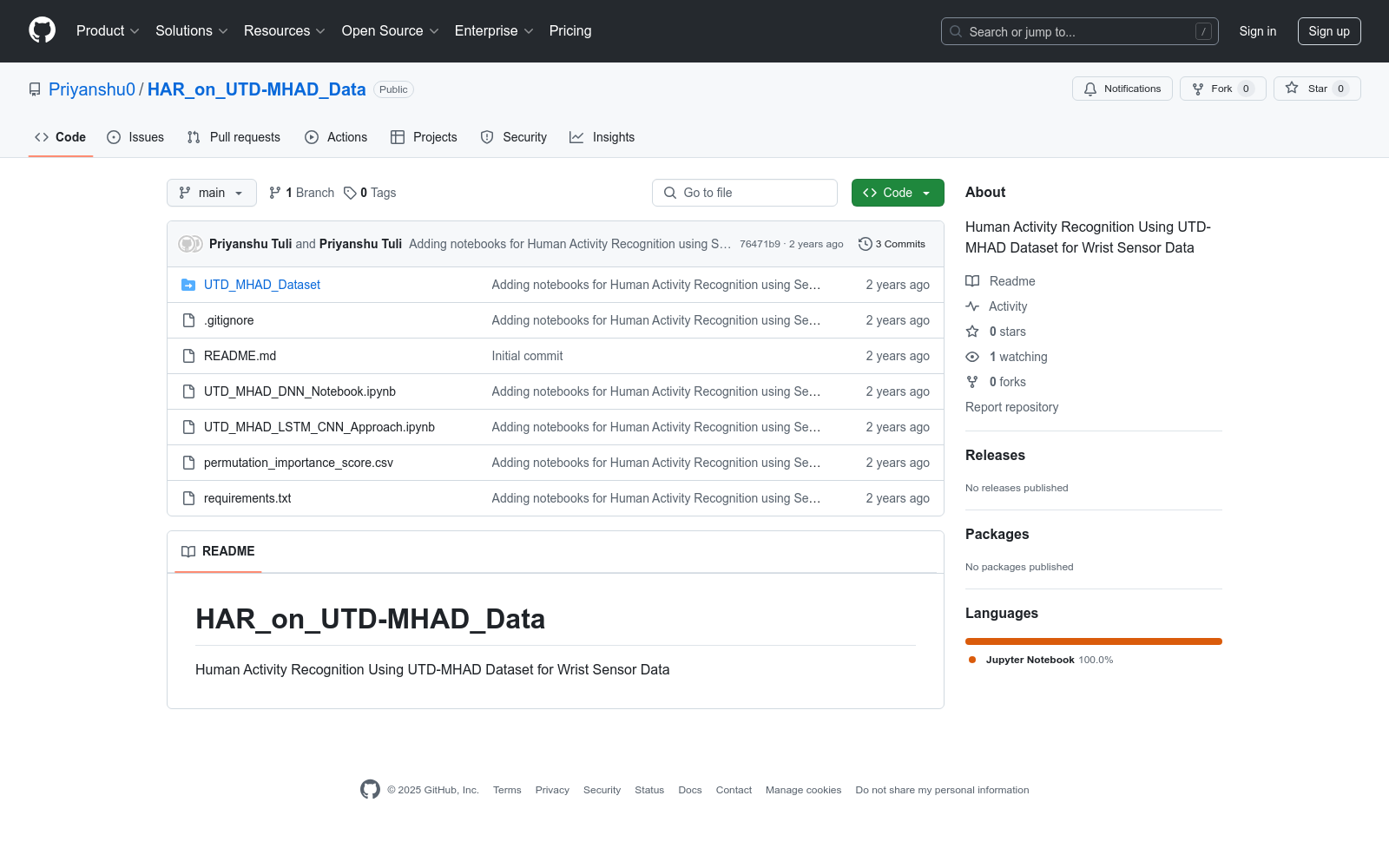The width and height of the screenshot is (1389, 868).
Task: Click the fork icon in Fork button
Action: (x=1198, y=89)
